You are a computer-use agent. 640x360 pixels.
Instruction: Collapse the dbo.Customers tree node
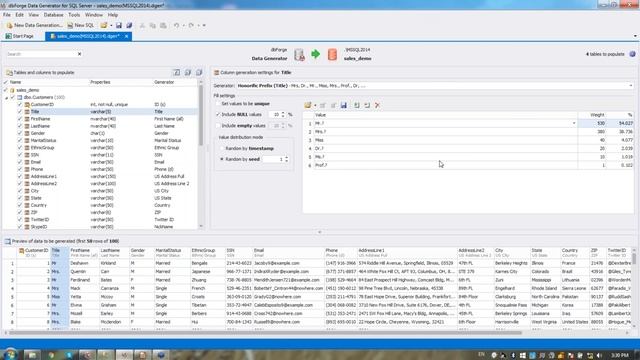coord(6,98)
